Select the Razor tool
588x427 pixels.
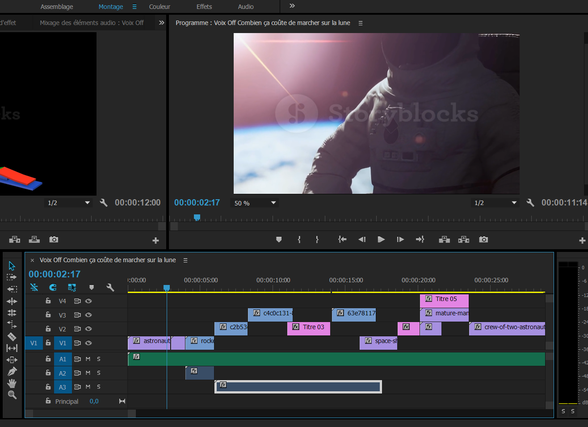click(x=12, y=336)
